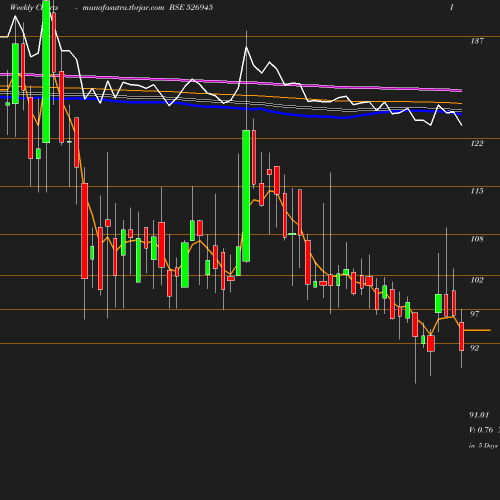Select the 102 price axis label
The height and width of the screenshot is (500, 500).
[477, 280]
